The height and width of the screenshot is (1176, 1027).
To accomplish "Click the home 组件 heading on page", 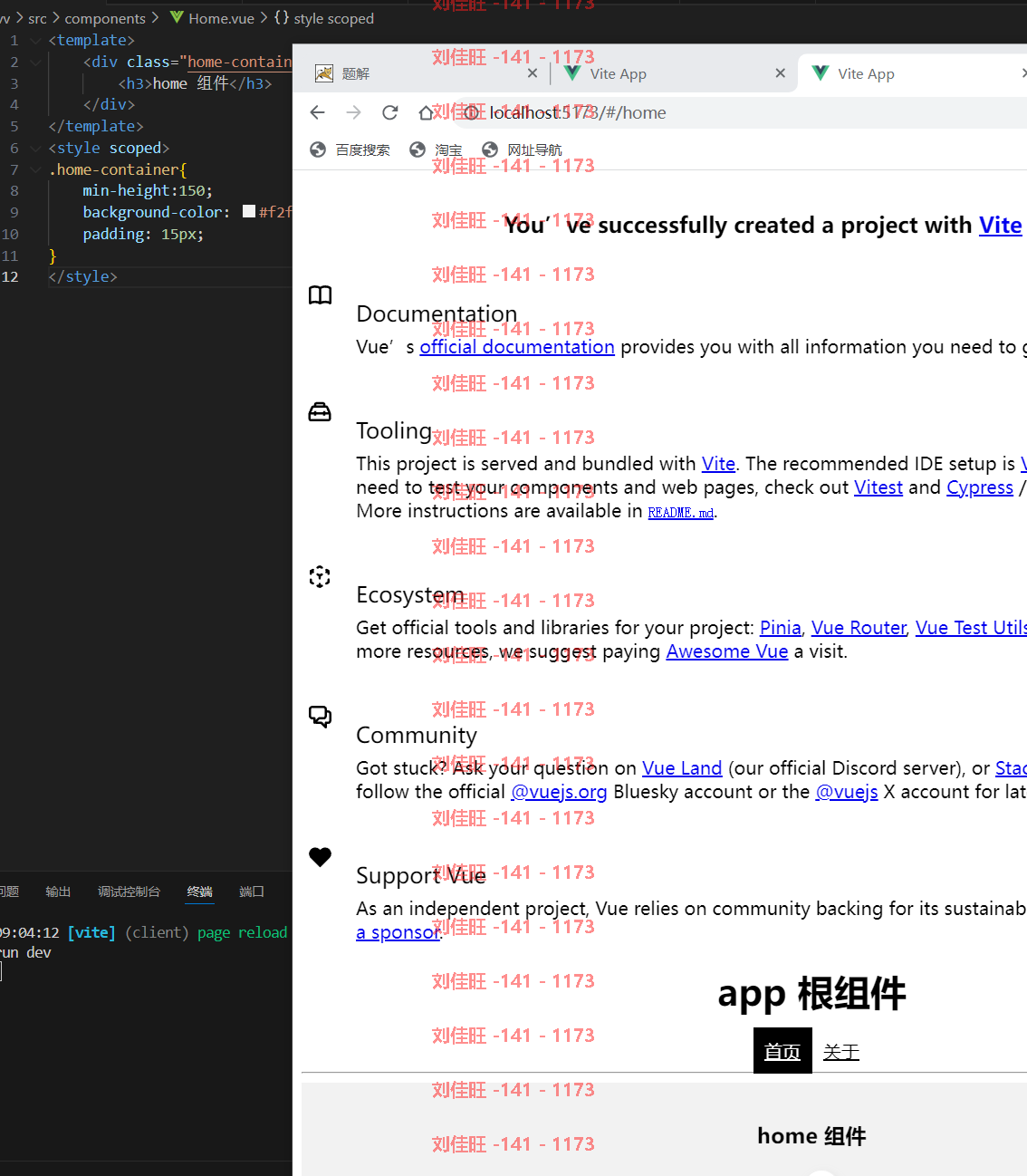I will tap(811, 1136).
